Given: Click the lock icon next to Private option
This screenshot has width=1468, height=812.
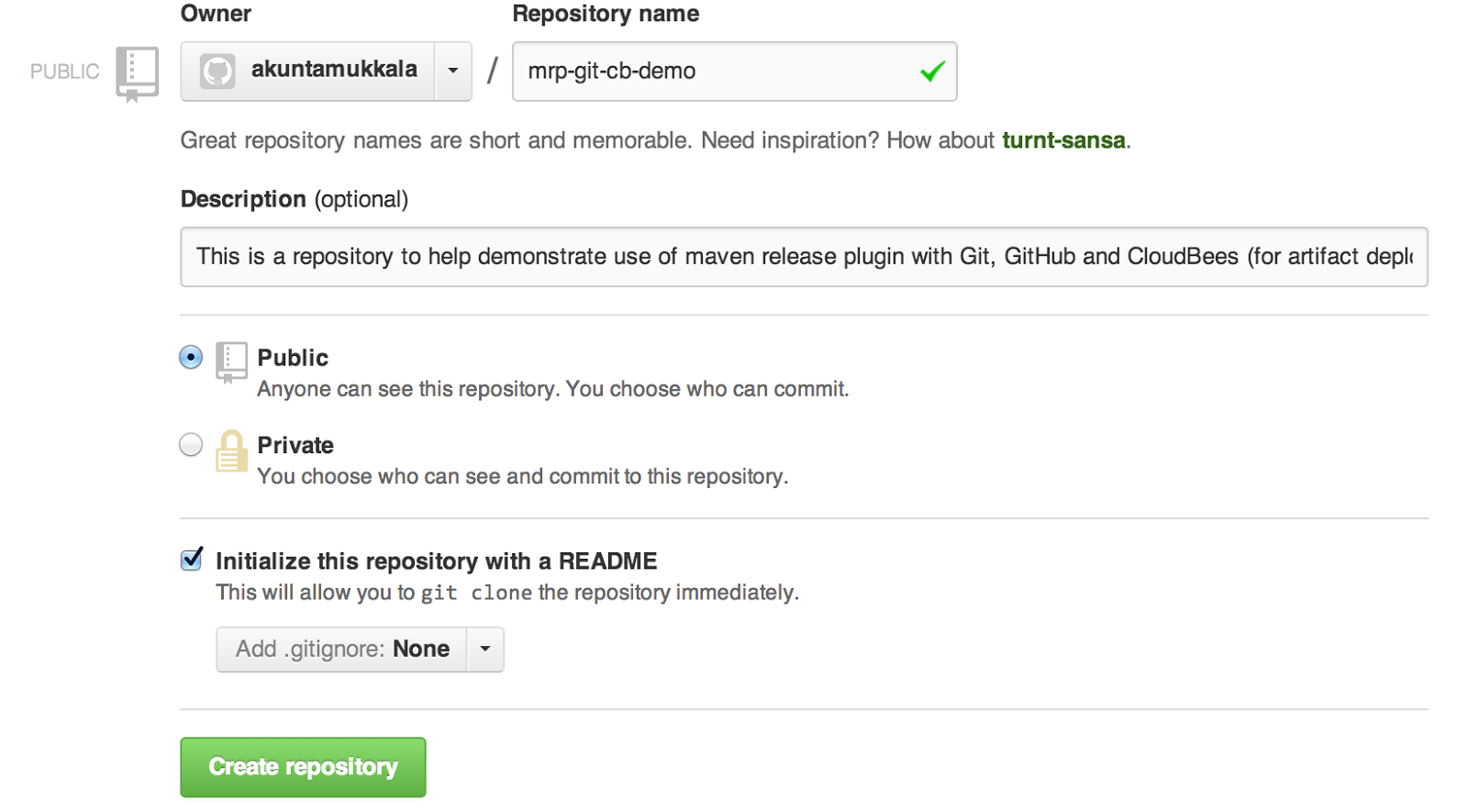Looking at the screenshot, I should tap(231, 450).
